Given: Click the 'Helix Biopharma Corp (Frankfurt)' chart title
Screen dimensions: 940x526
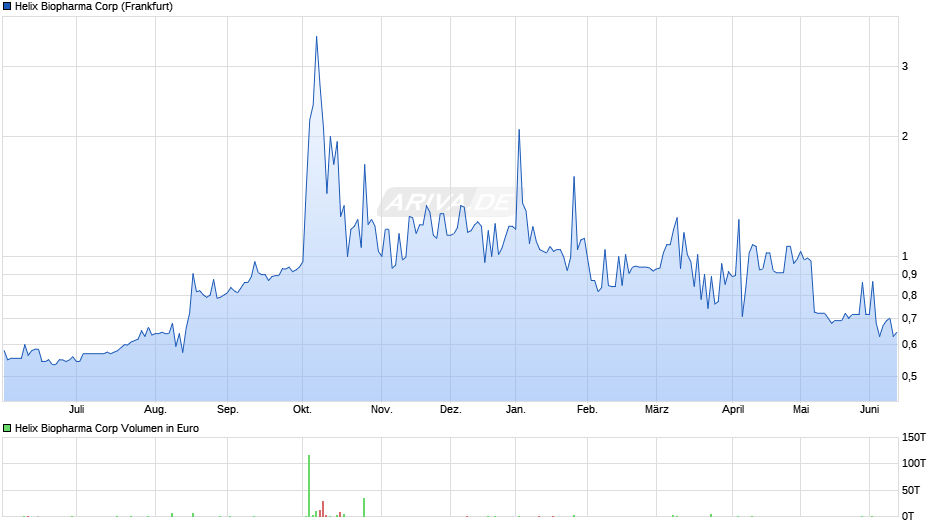Looking at the screenshot, I should tap(94, 7).
